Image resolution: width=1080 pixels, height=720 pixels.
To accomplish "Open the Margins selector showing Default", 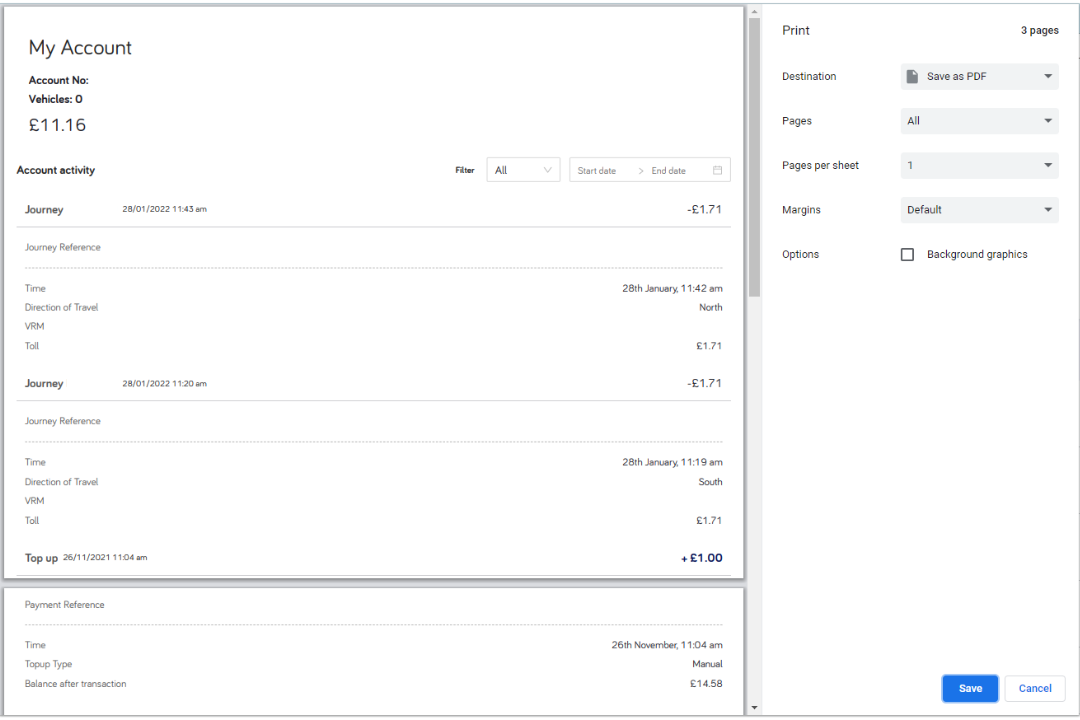I will (979, 209).
